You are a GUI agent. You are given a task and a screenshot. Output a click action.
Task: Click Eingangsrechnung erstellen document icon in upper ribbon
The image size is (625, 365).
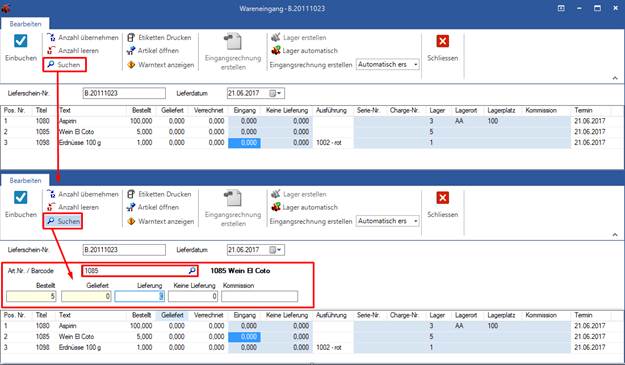click(233, 42)
